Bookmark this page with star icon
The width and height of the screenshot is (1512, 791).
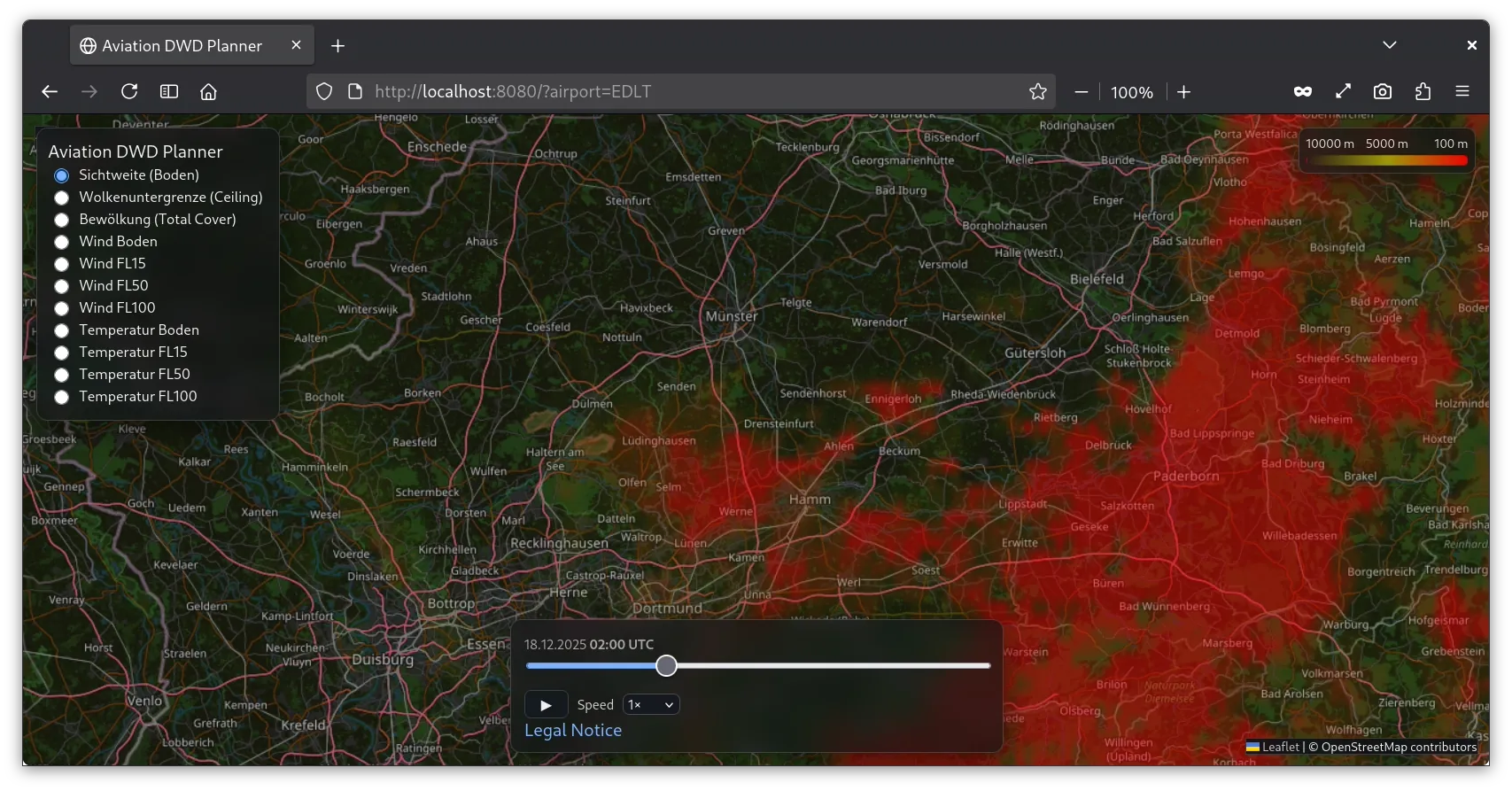tap(1037, 92)
